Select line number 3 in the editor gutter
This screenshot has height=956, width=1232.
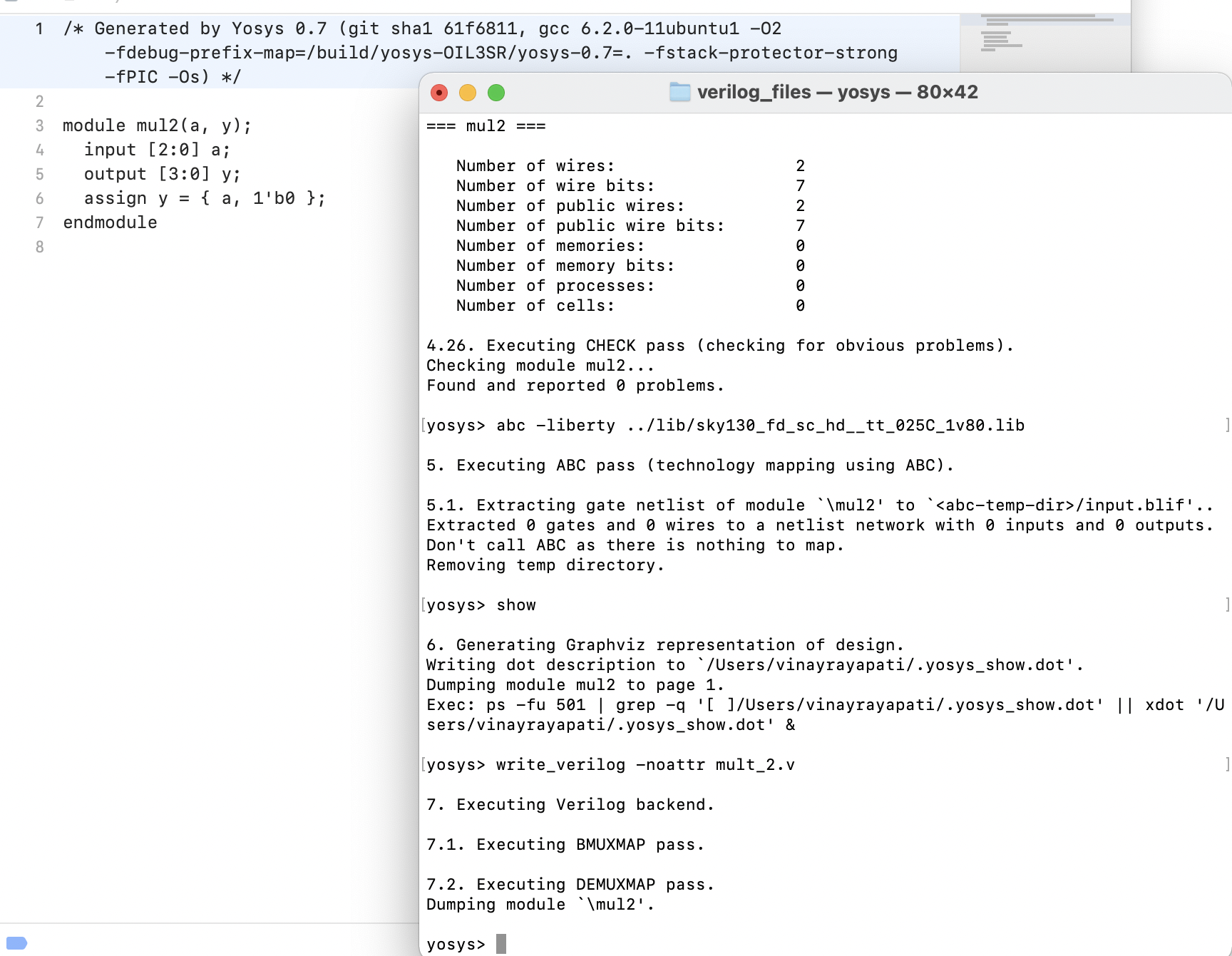click(39, 125)
